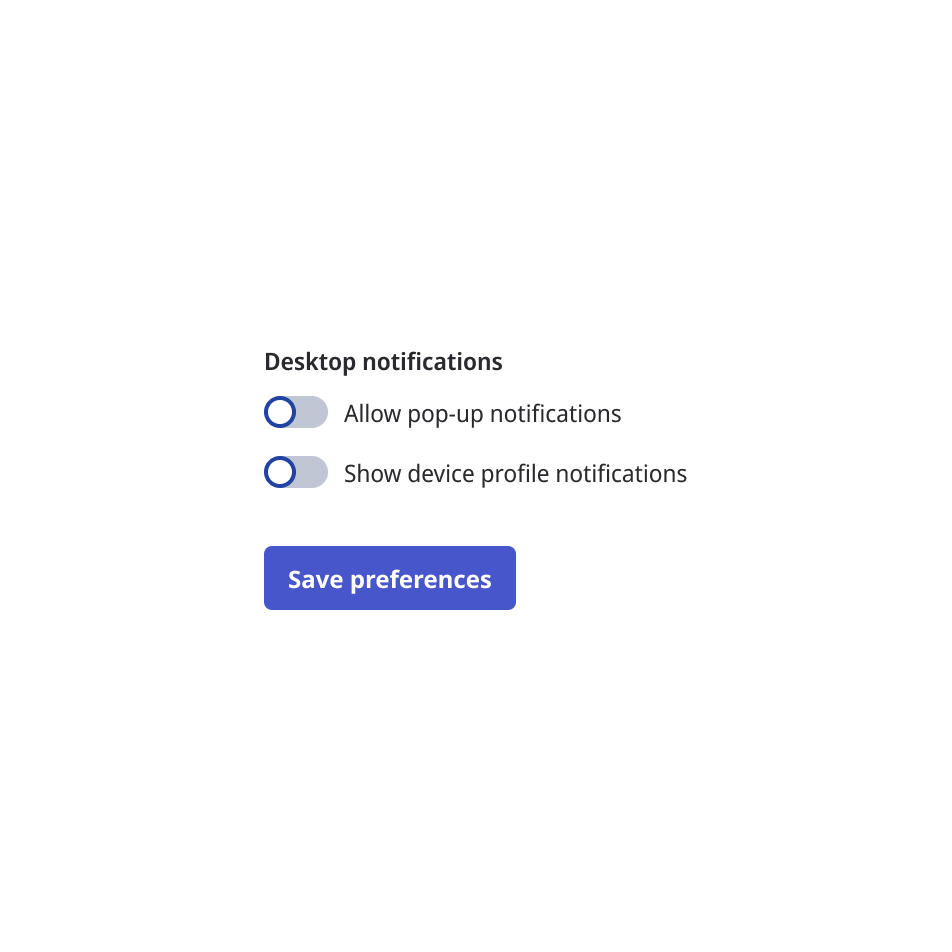The image size is (952, 952).
Task: Click the round knob of device profile toggle
Action: click(x=281, y=472)
